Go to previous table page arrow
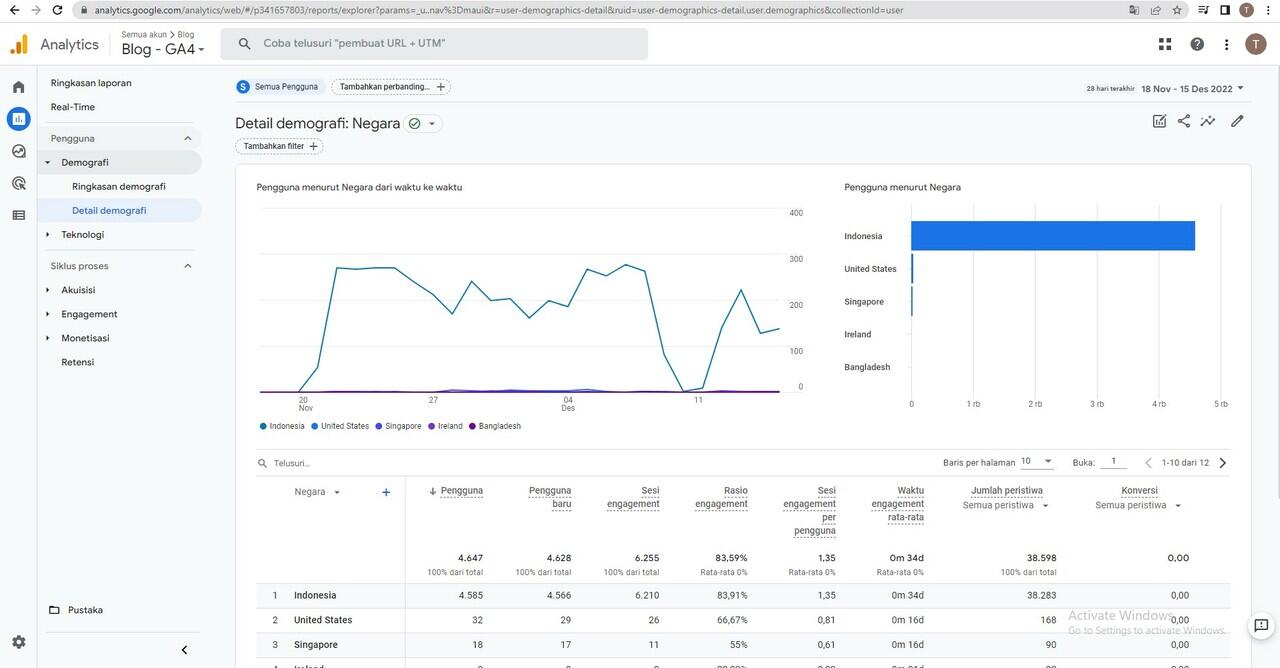1280x668 pixels. pos(1148,463)
